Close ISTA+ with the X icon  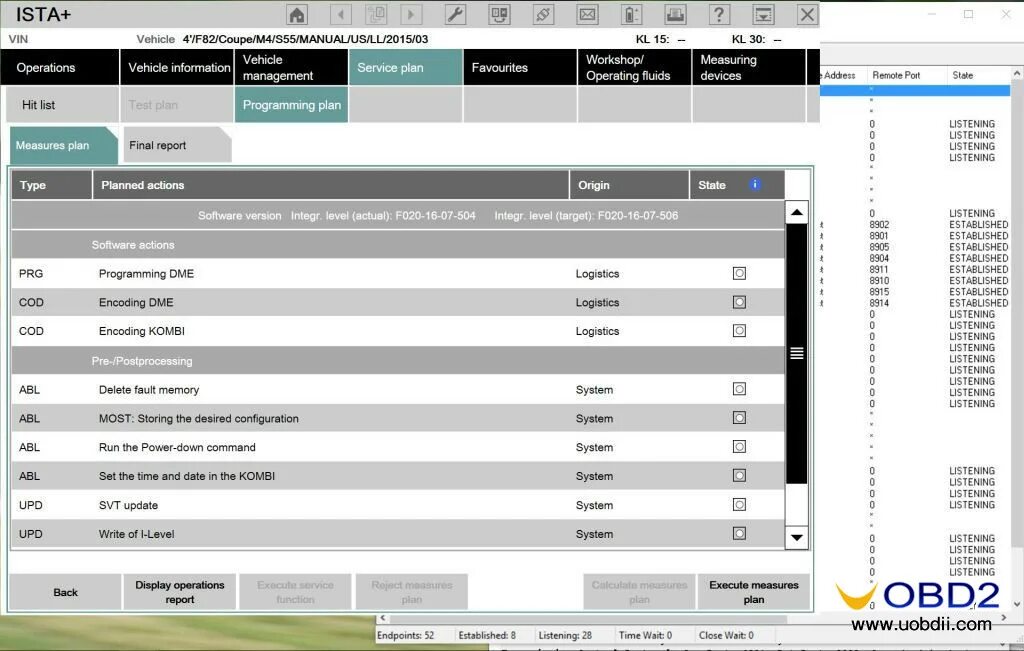click(807, 14)
